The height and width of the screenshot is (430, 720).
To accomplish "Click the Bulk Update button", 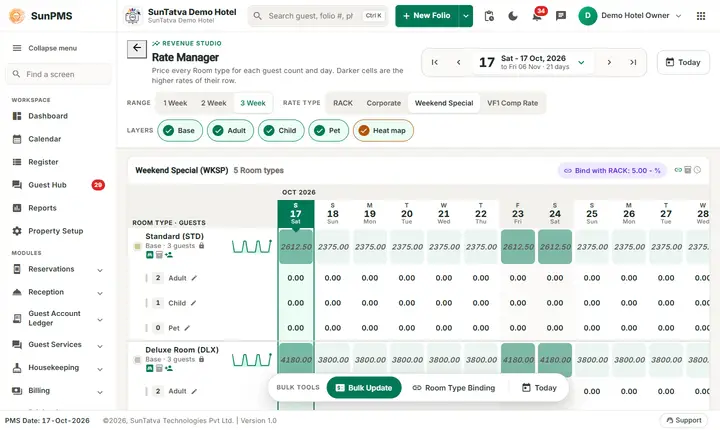I will 364,388.
